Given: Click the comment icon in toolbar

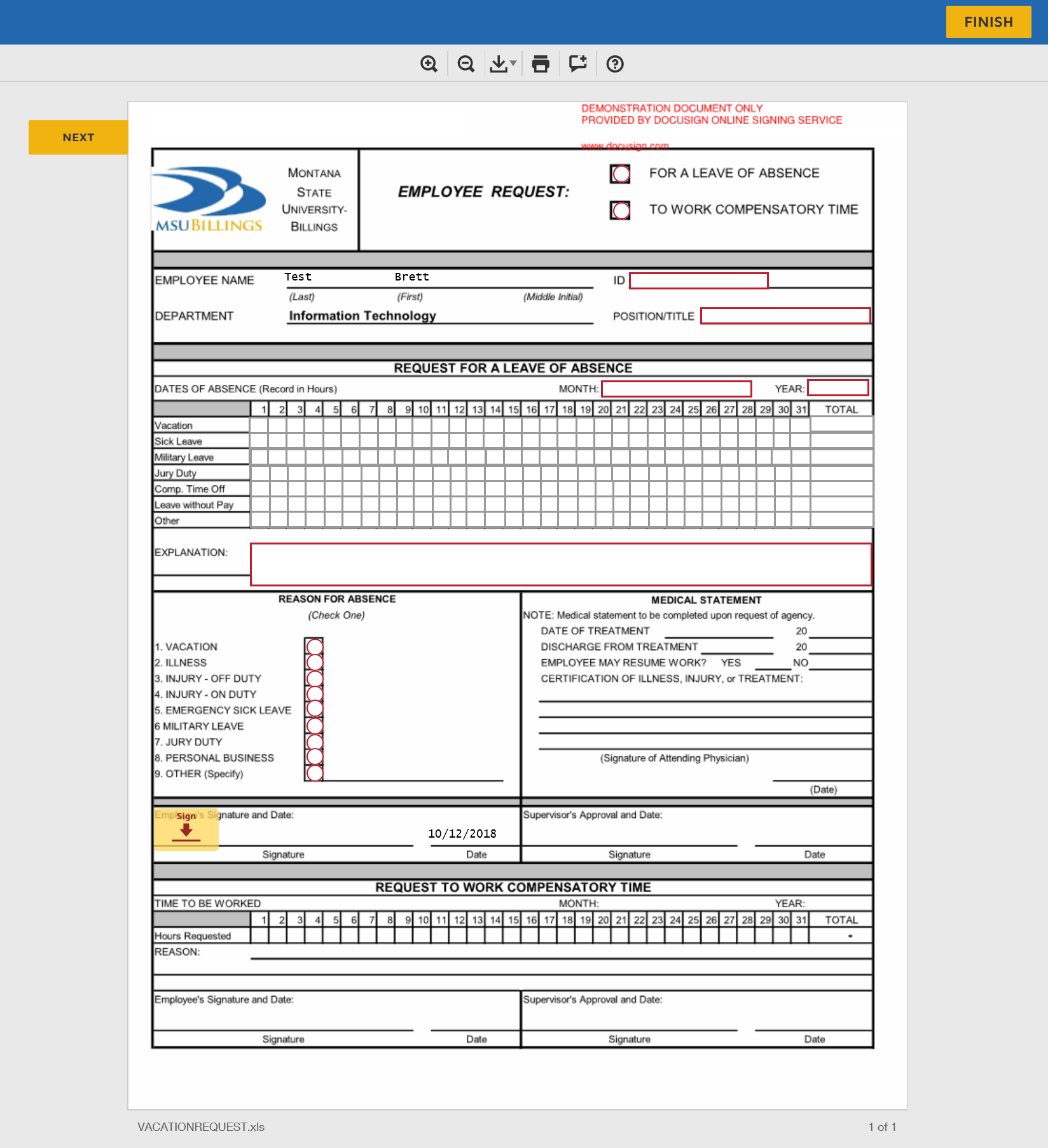Looking at the screenshot, I should pos(578,64).
